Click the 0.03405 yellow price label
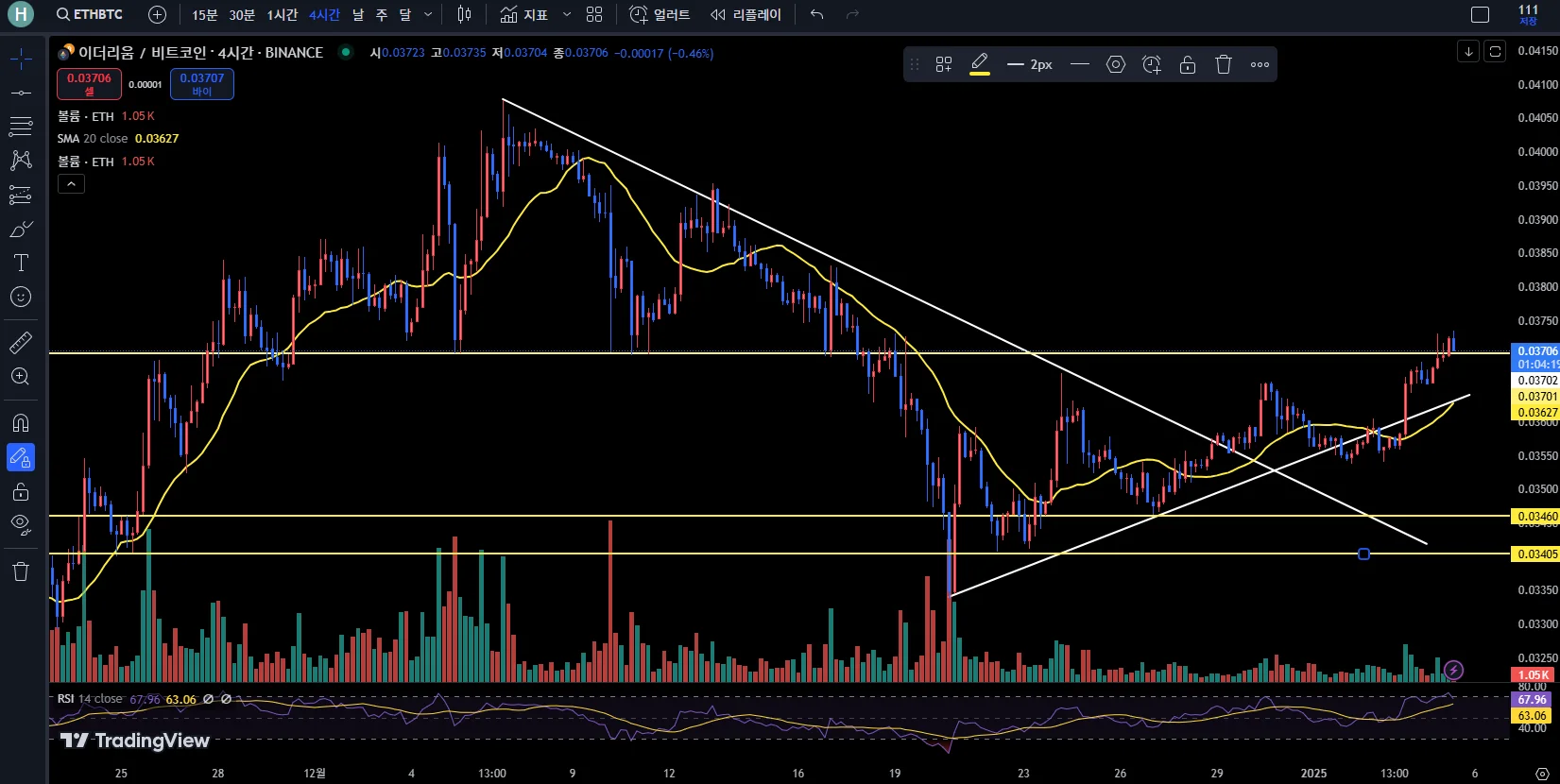 tap(1536, 554)
